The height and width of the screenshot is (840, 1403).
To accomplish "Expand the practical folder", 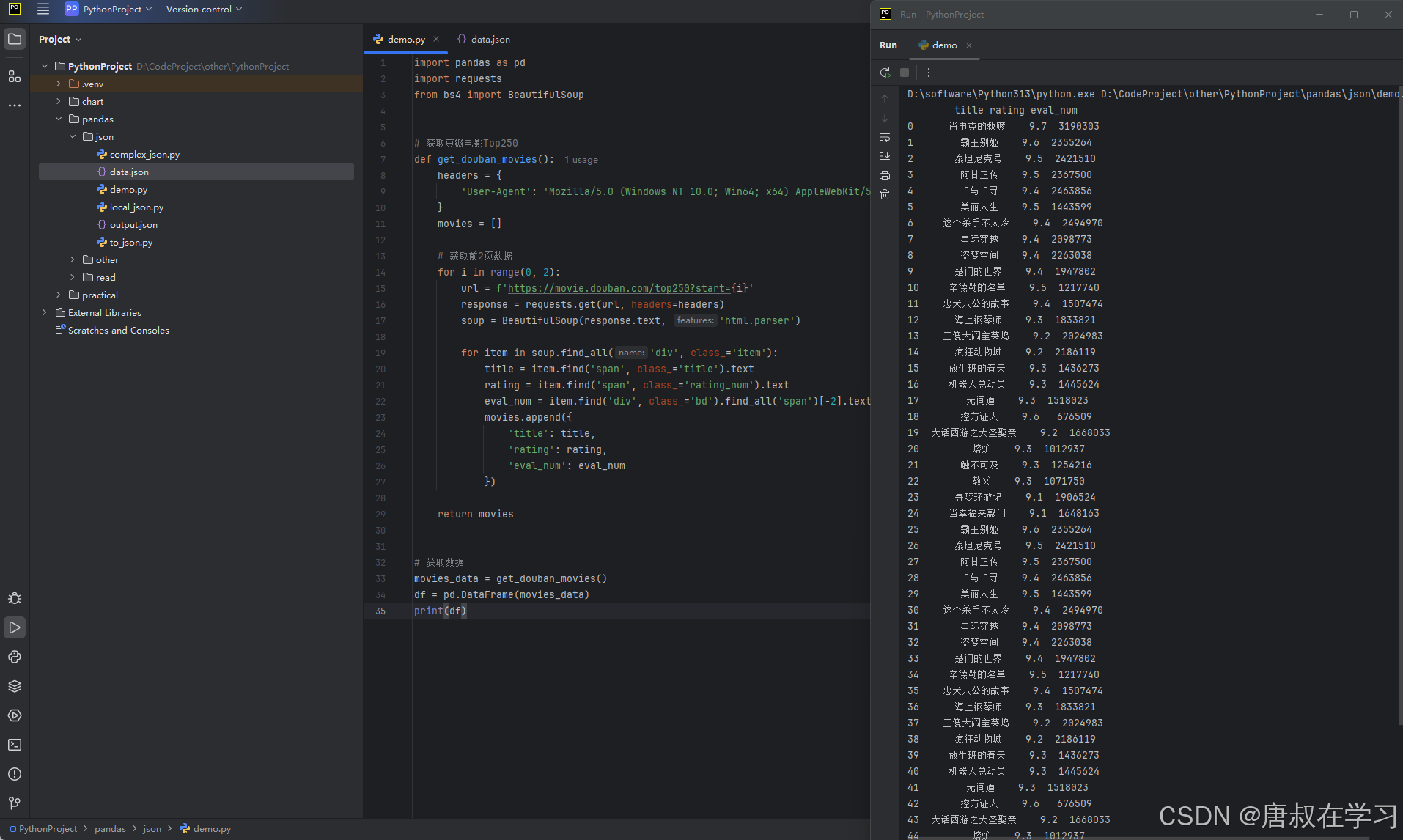I will (x=59, y=295).
